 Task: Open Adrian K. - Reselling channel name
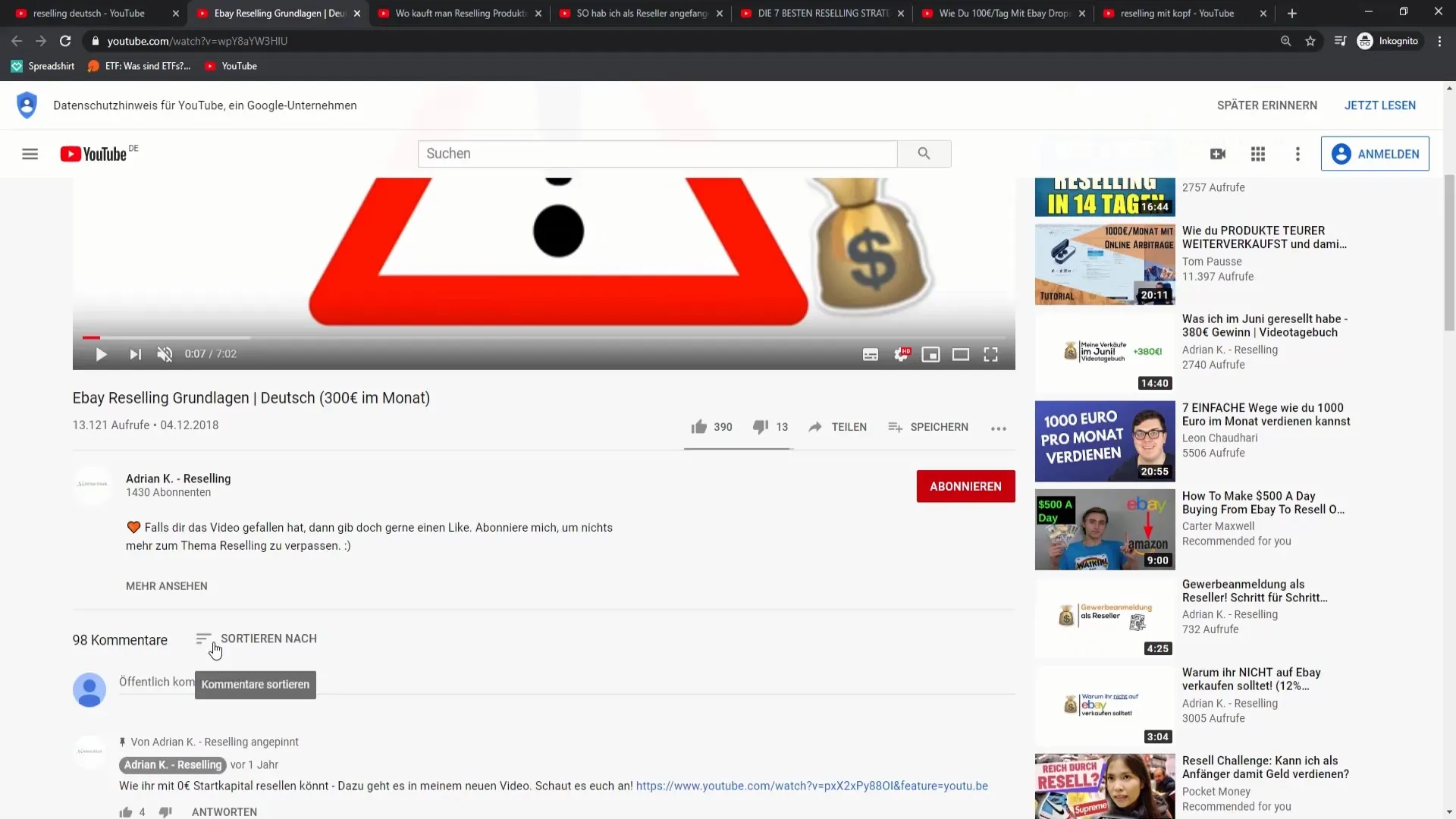coord(178,479)
